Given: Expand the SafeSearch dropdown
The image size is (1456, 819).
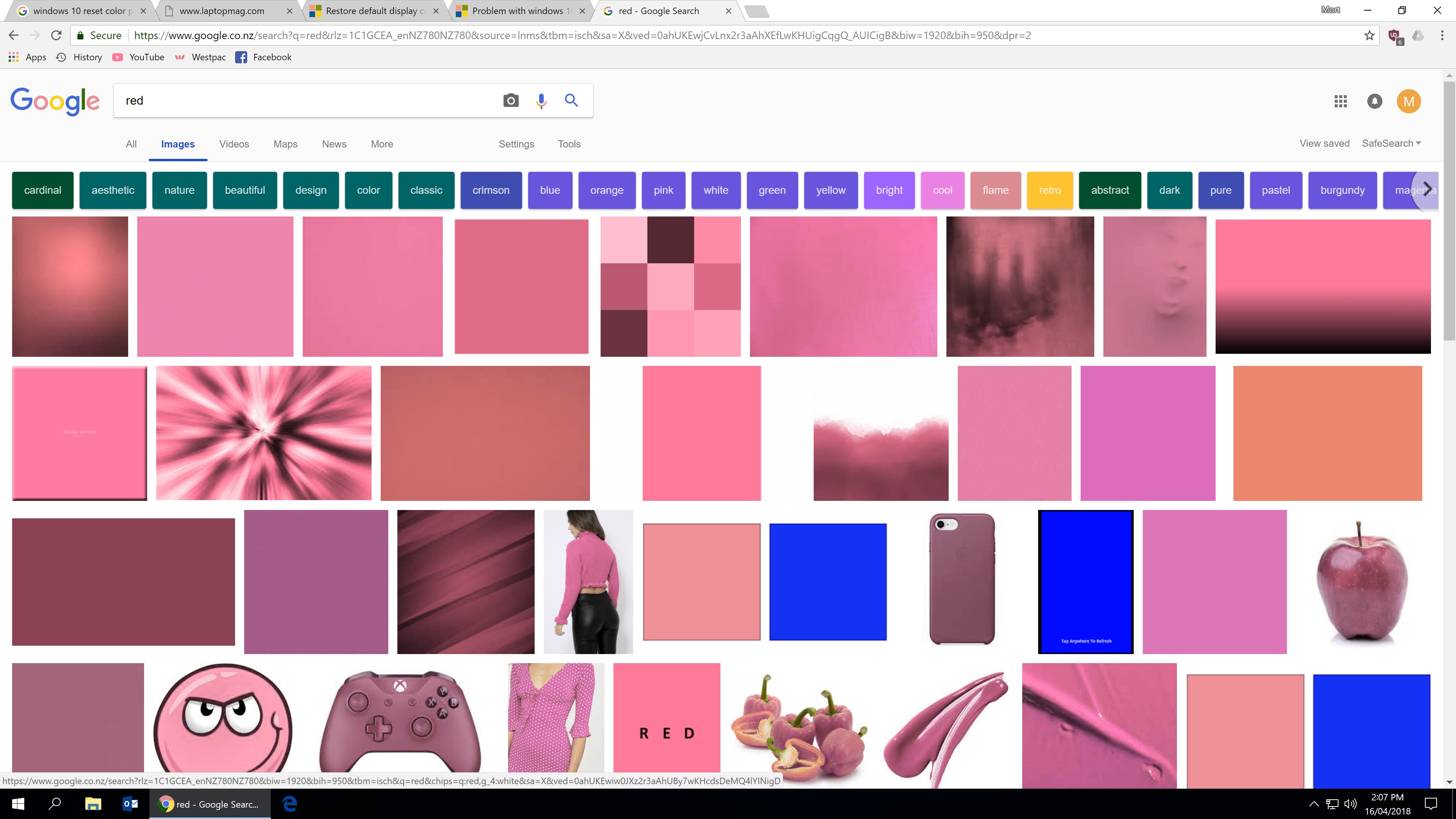Looking at the screenshot, I should [x=1391, y=144].
